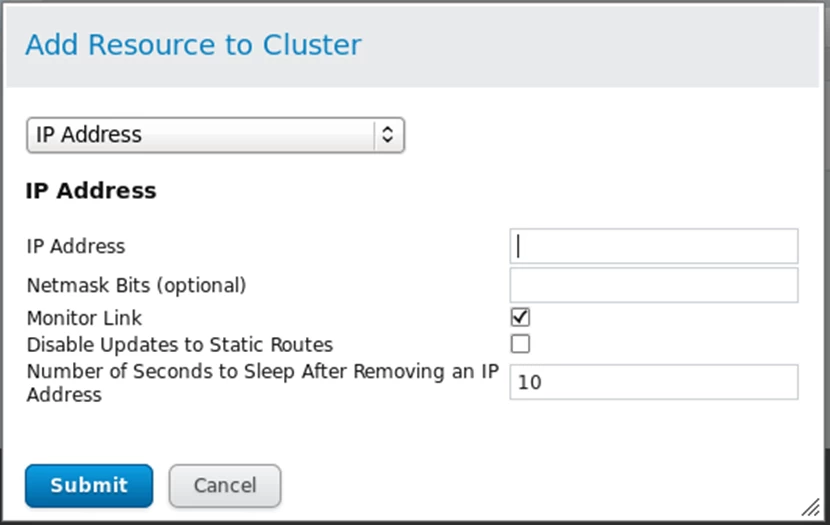This screenshot has width=830, height=525.
Task: Click the sleep seconds field showing 10
Action: (x=654, y=382)
